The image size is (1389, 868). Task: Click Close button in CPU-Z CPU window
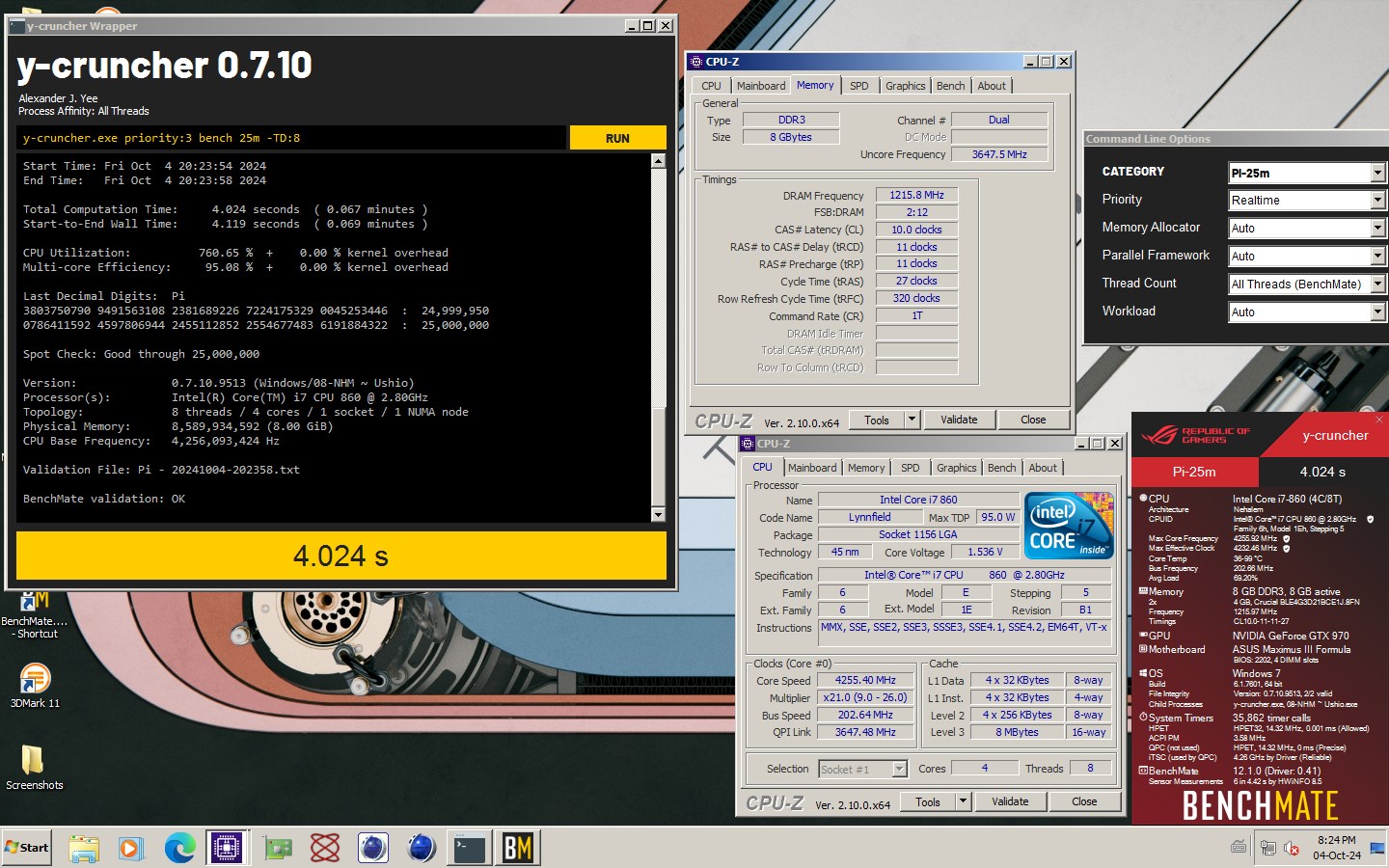coord(1084,801)
